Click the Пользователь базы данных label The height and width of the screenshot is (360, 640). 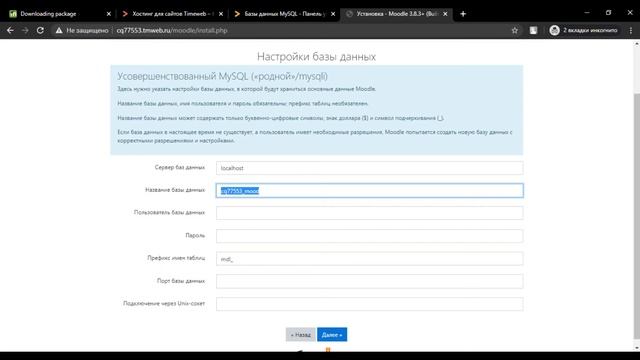click(169, 212)
